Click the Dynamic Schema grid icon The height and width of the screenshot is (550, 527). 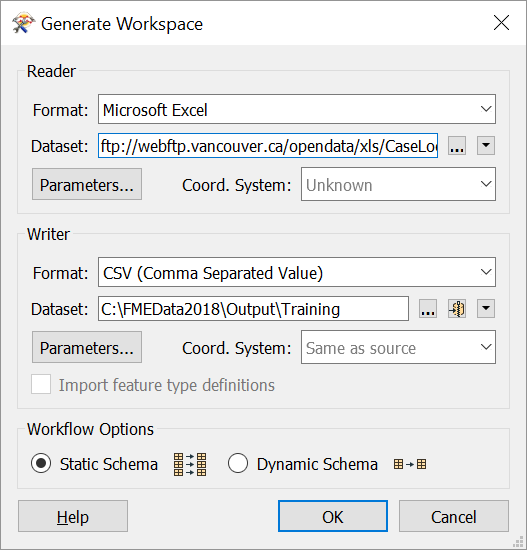(x=410, y=464)
